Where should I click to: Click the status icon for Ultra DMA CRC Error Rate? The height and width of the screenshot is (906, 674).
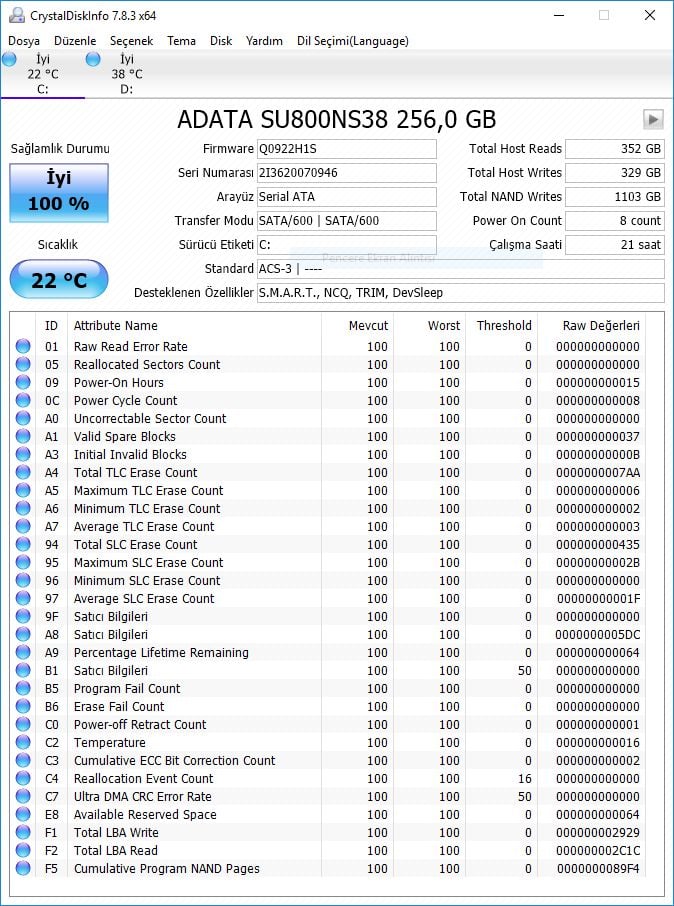[x=23, y=796]
